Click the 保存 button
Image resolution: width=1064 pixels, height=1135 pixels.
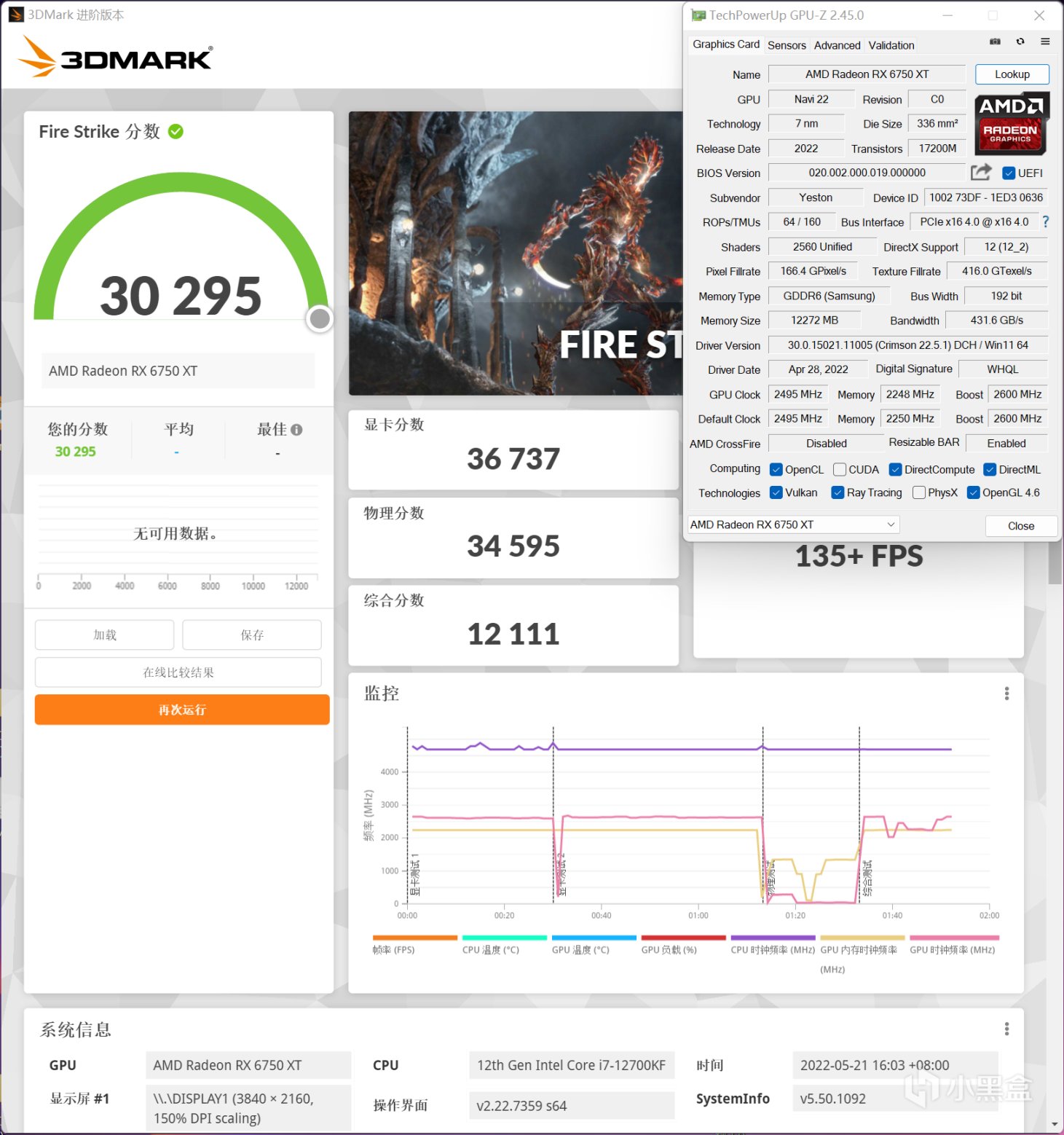coord(252,635)
